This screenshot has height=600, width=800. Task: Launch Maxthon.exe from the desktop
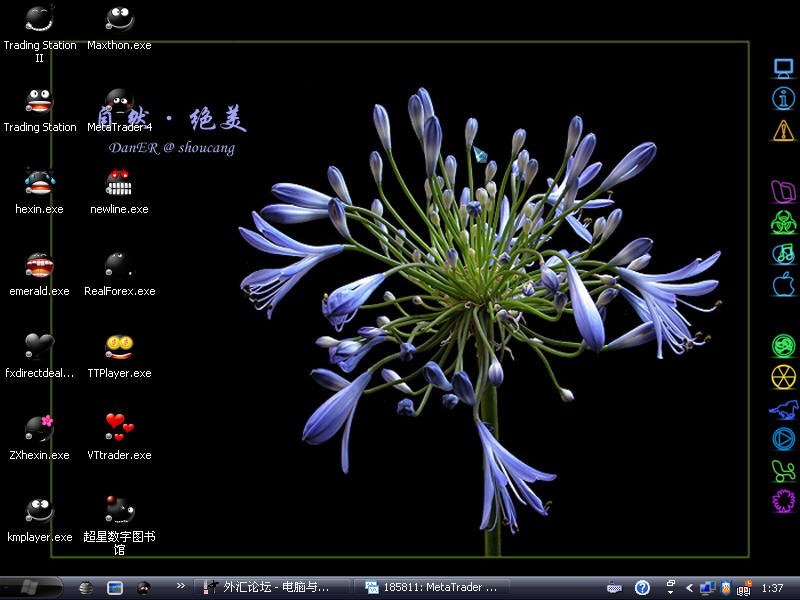pos(119,21)
